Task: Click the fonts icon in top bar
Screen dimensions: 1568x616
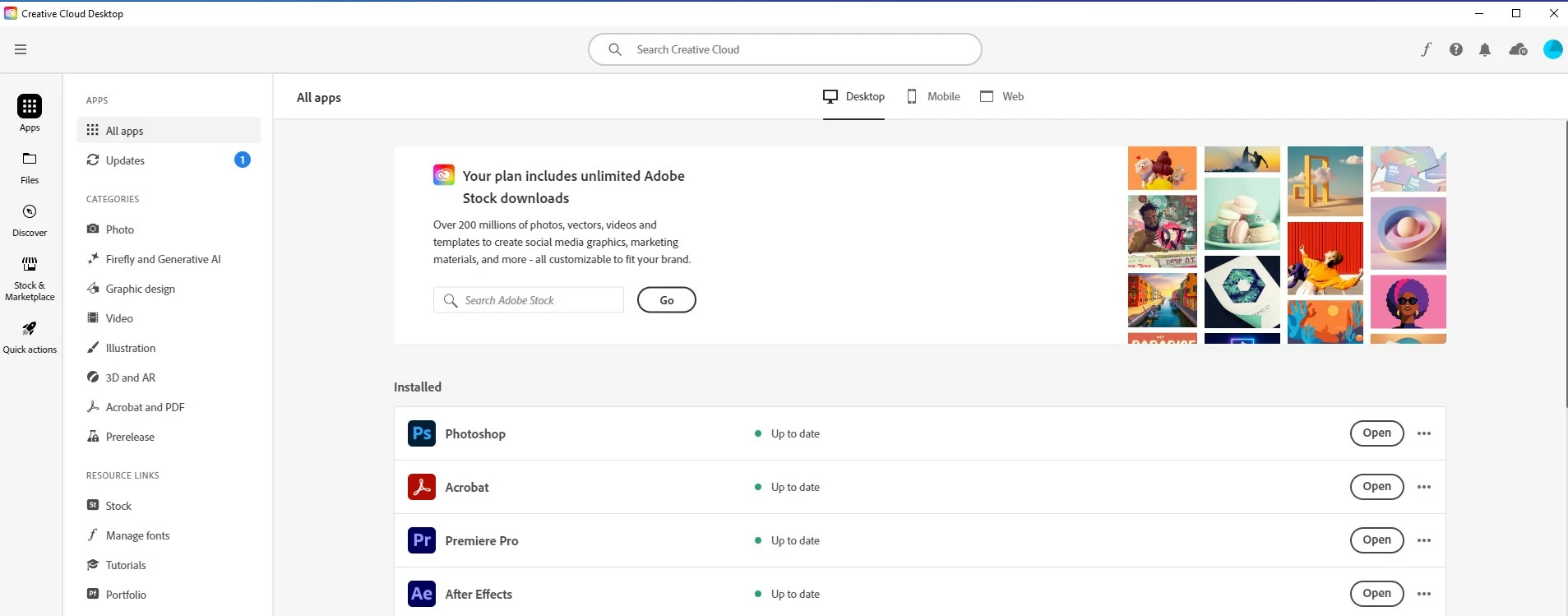Action: click(1427, 49)
